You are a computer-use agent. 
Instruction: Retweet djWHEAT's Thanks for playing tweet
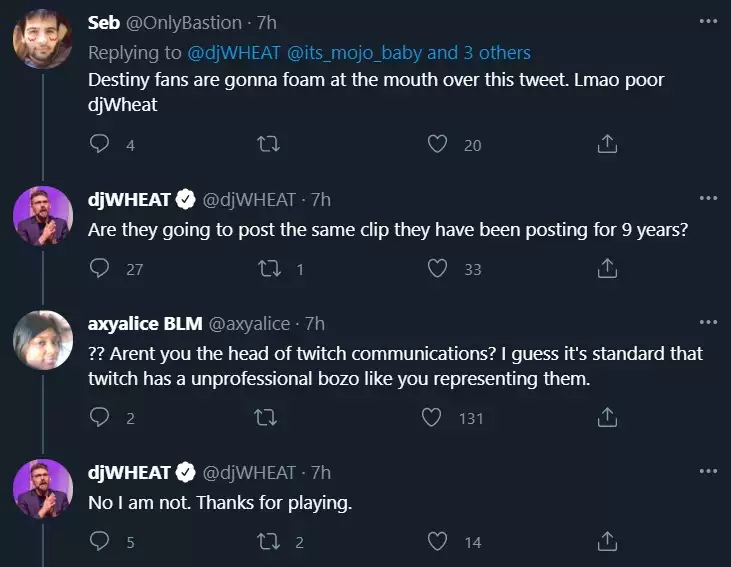(x=269, y=541)
